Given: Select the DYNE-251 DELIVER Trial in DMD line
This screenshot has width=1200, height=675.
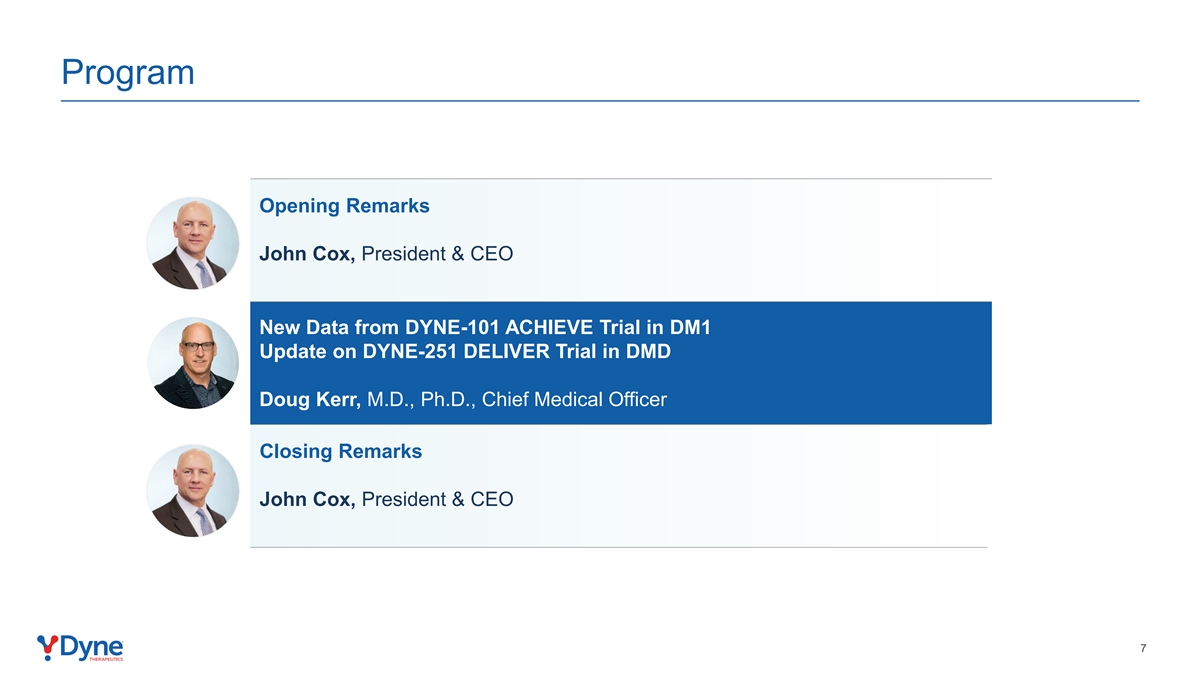Looking at the screenshot, I should point(464,352).
